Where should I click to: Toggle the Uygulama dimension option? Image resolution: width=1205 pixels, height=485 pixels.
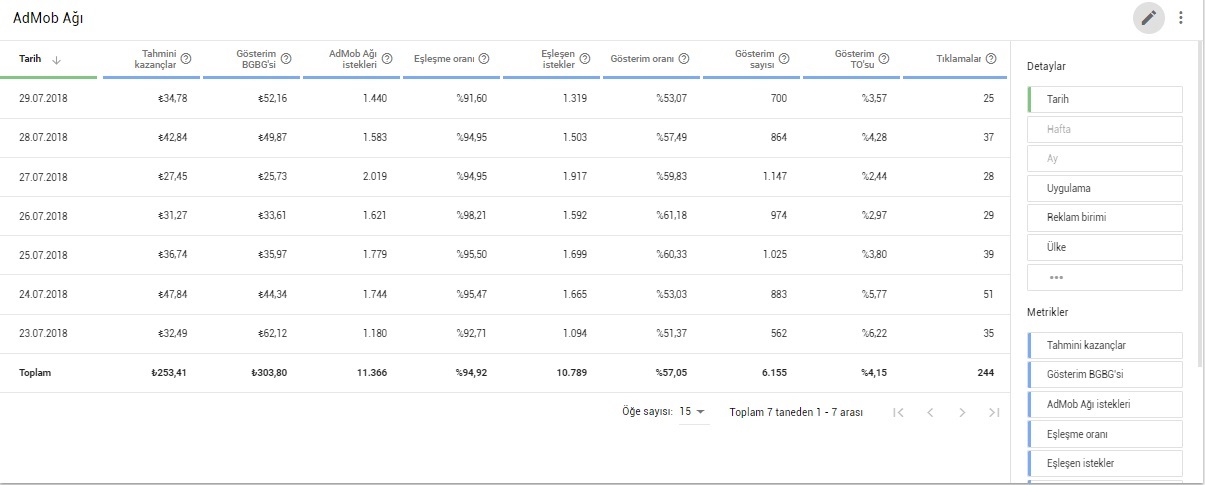[1105, 188]
